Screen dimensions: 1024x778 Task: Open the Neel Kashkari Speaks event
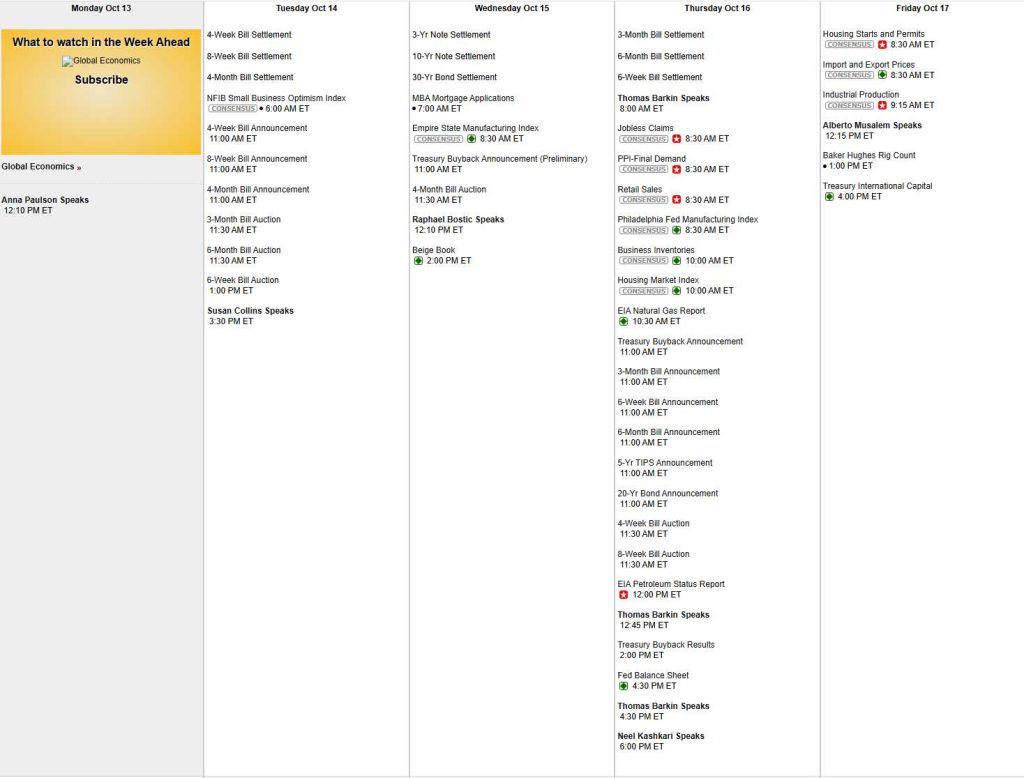pyautogui.click(x=660, y=736)
